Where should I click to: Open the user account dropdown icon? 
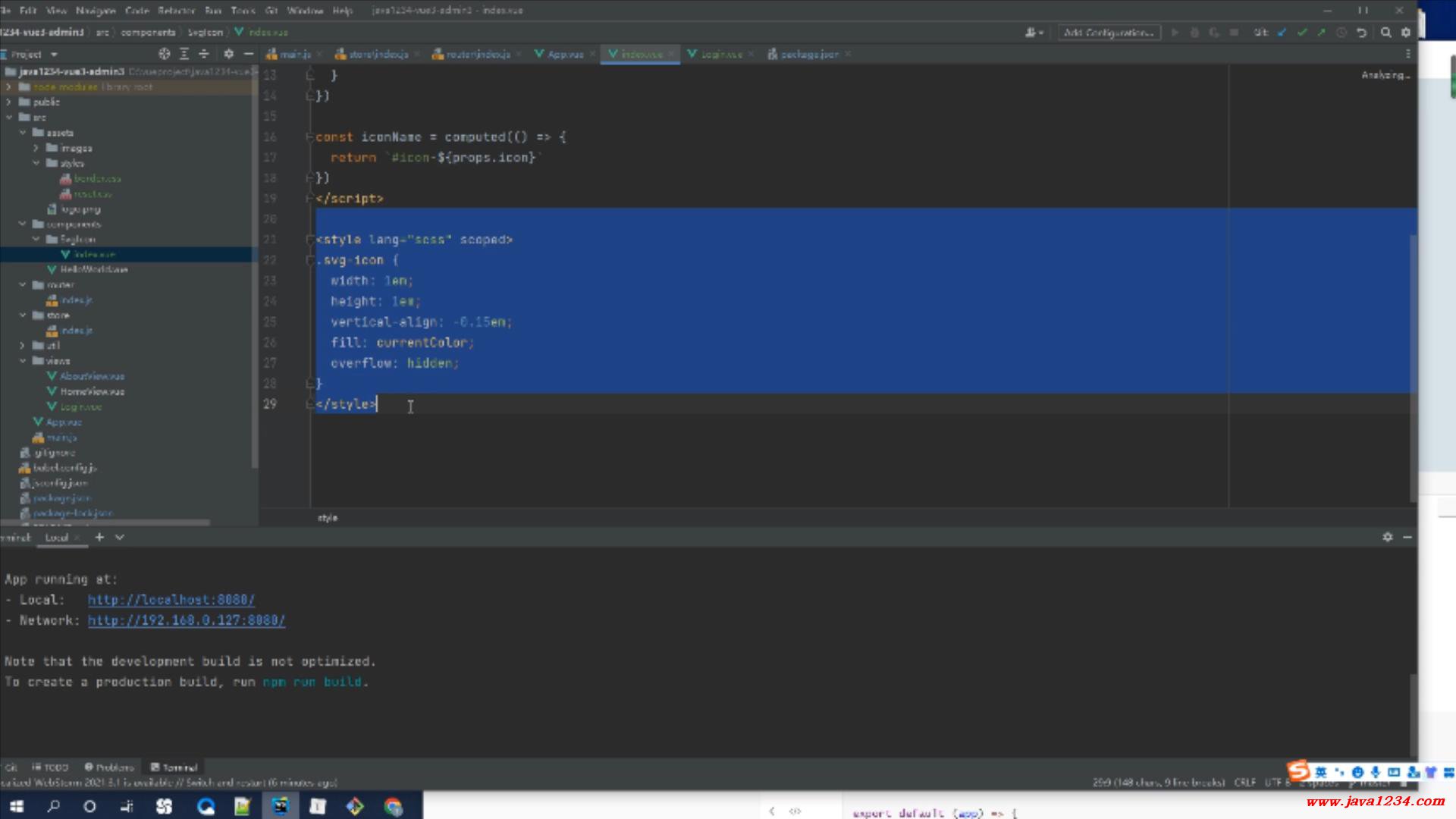click(1034, 33)
